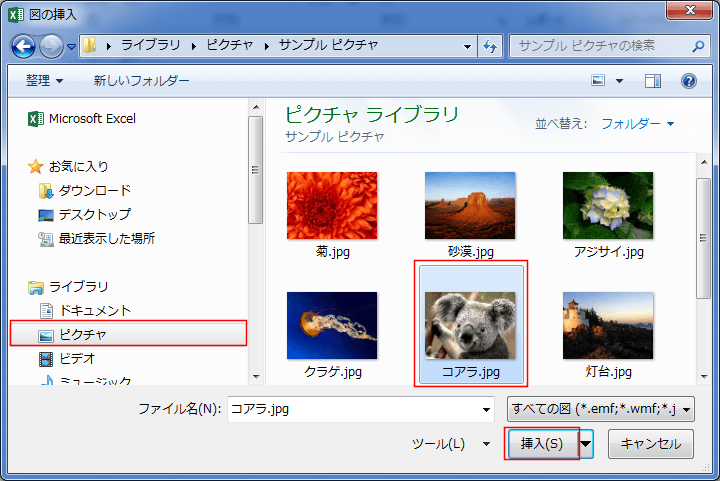The height and width of the screenshot is (481, 720).
Task: Open ビデオ library
Action: point(77,358)
